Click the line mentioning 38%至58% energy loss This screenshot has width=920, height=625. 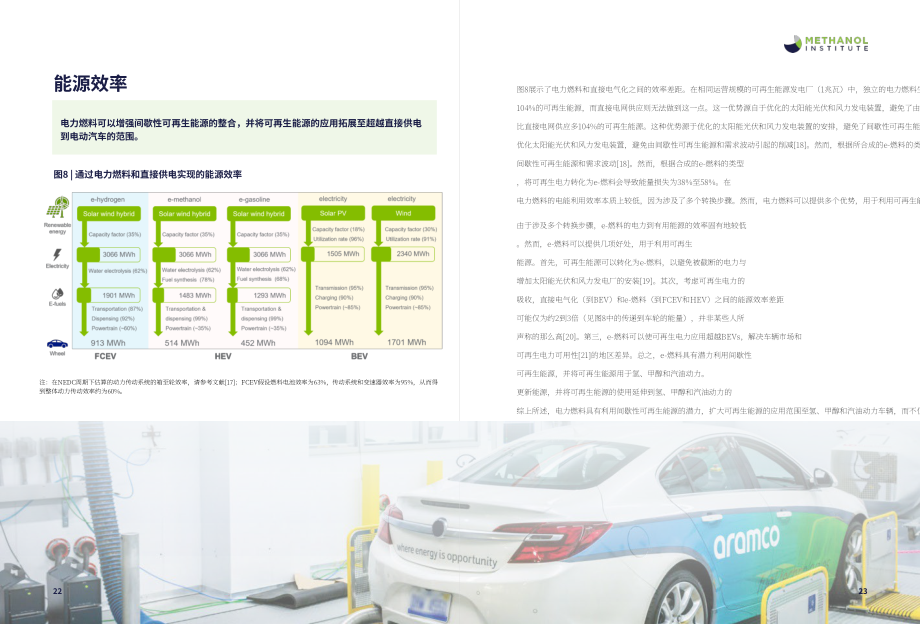624,183
